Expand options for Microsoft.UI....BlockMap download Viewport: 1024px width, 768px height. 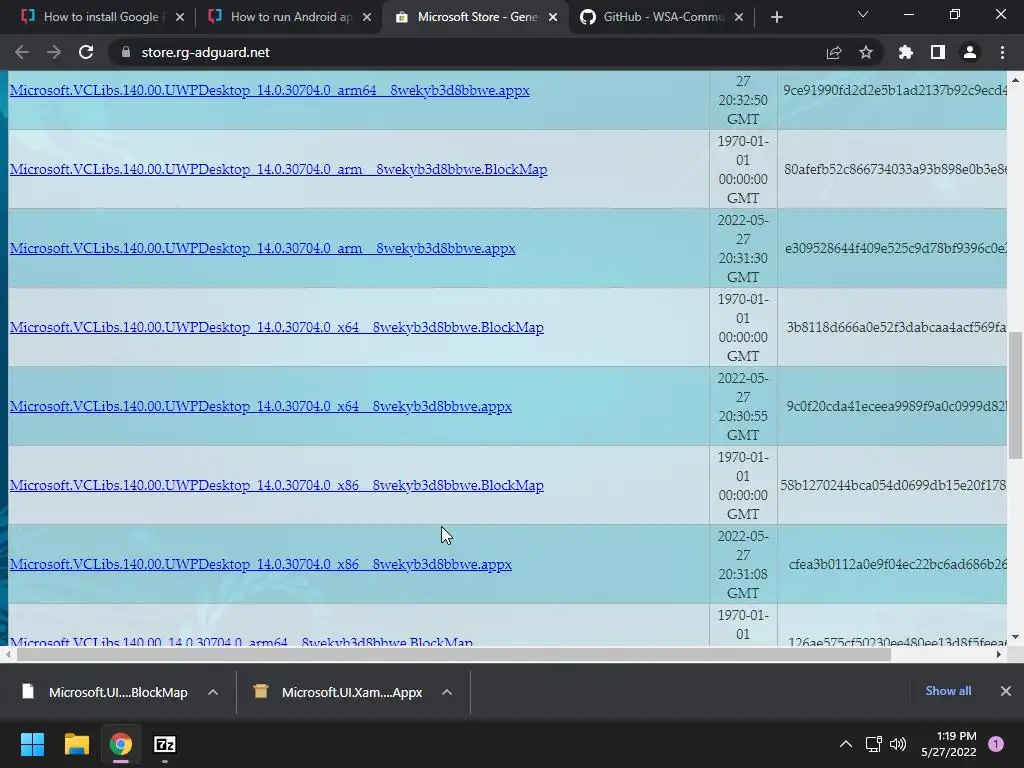[x=213, y=692]
